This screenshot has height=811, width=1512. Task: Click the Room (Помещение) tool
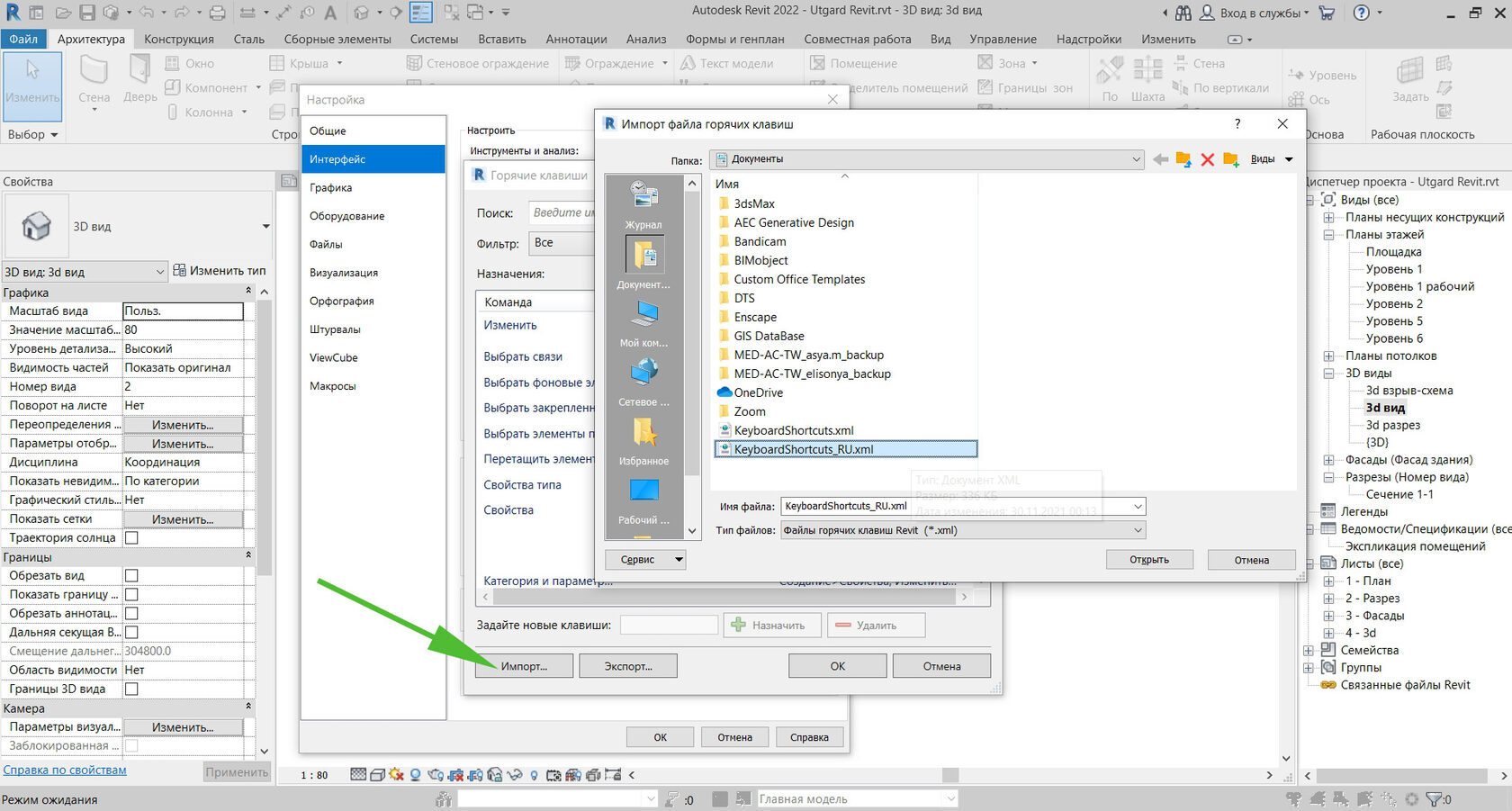coord(853,64)
